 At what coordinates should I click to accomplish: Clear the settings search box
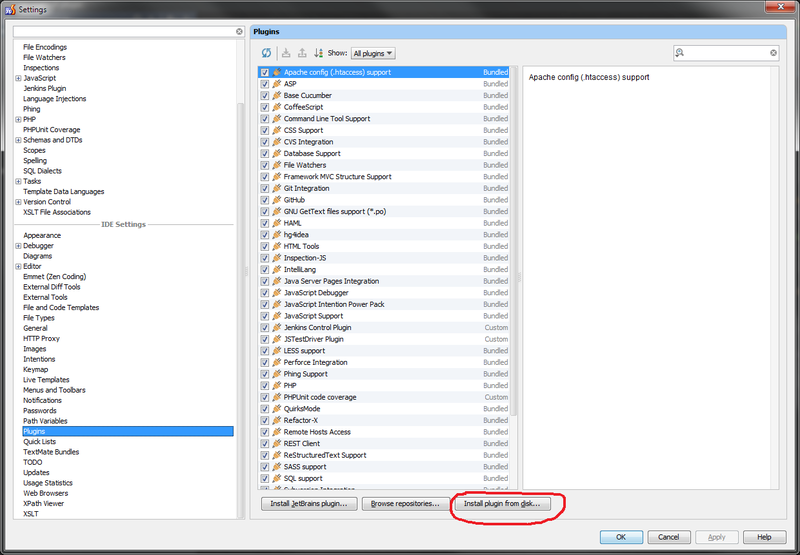[x=239, y=32]
